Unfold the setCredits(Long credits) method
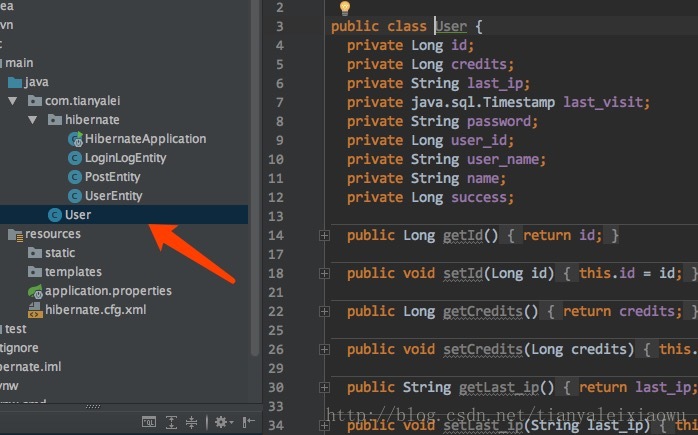698x435 pixels. pos(325,350)
